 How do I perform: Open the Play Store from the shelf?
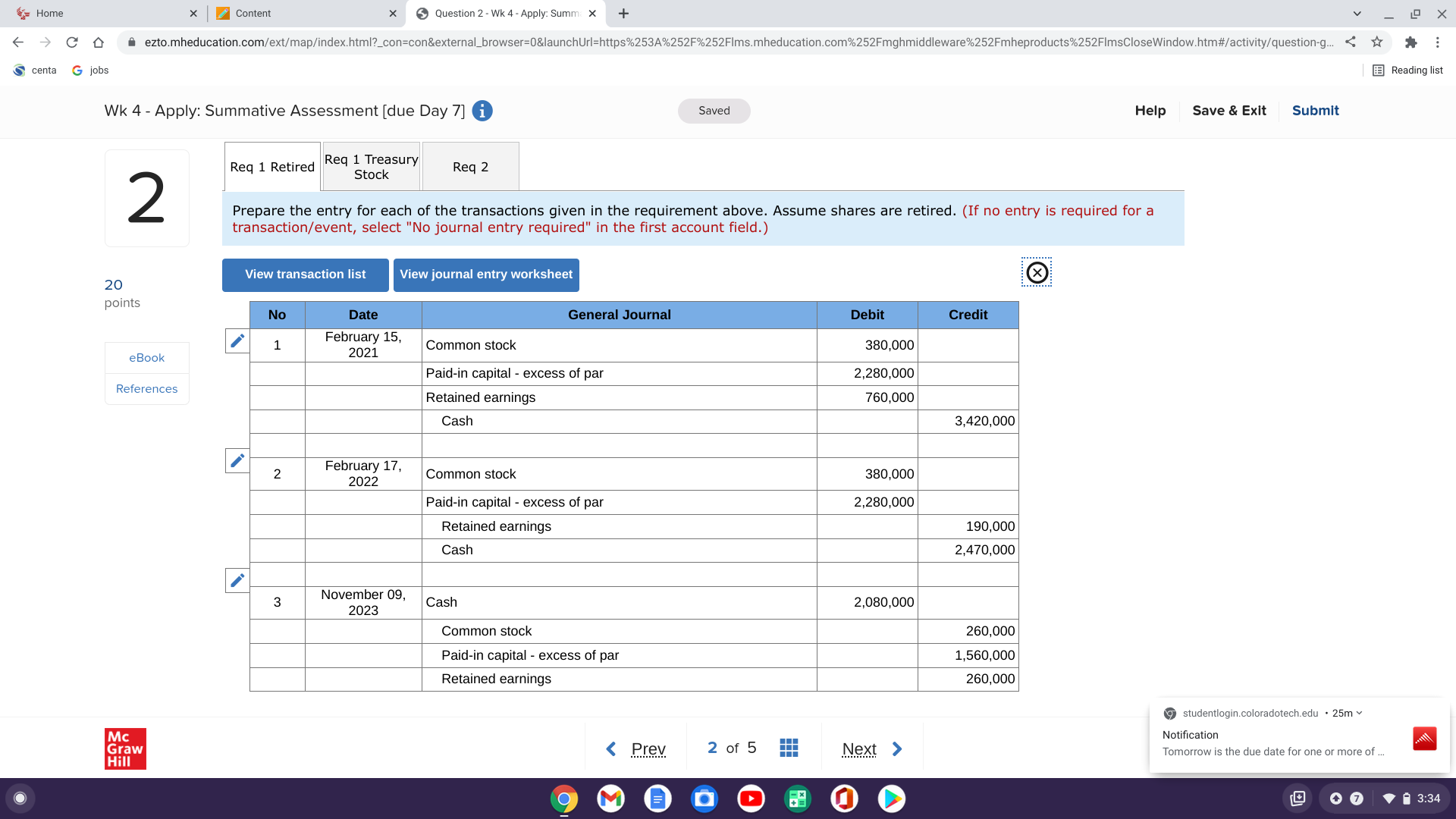(x=892, y=799)
